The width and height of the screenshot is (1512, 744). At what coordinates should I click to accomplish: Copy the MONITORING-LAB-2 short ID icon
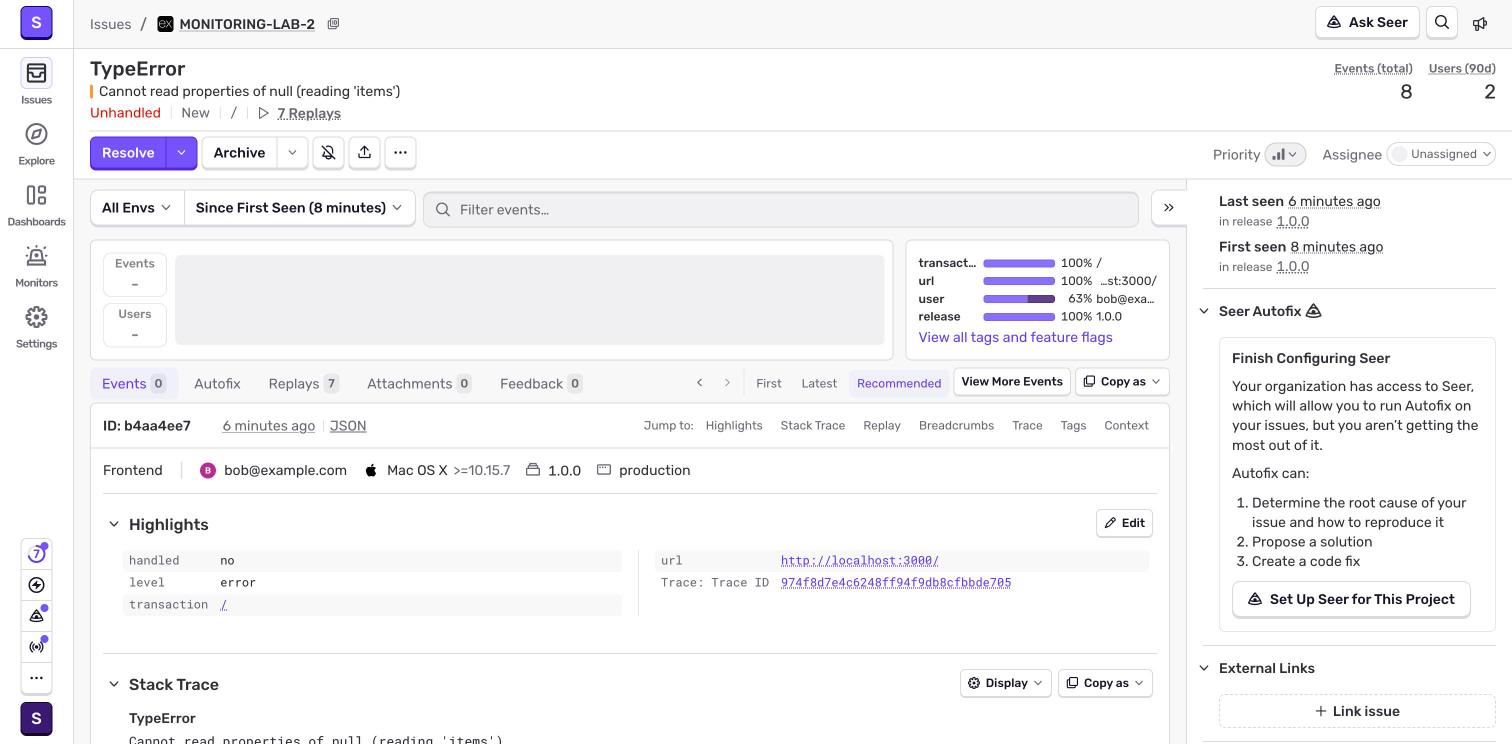pos(333,24)
